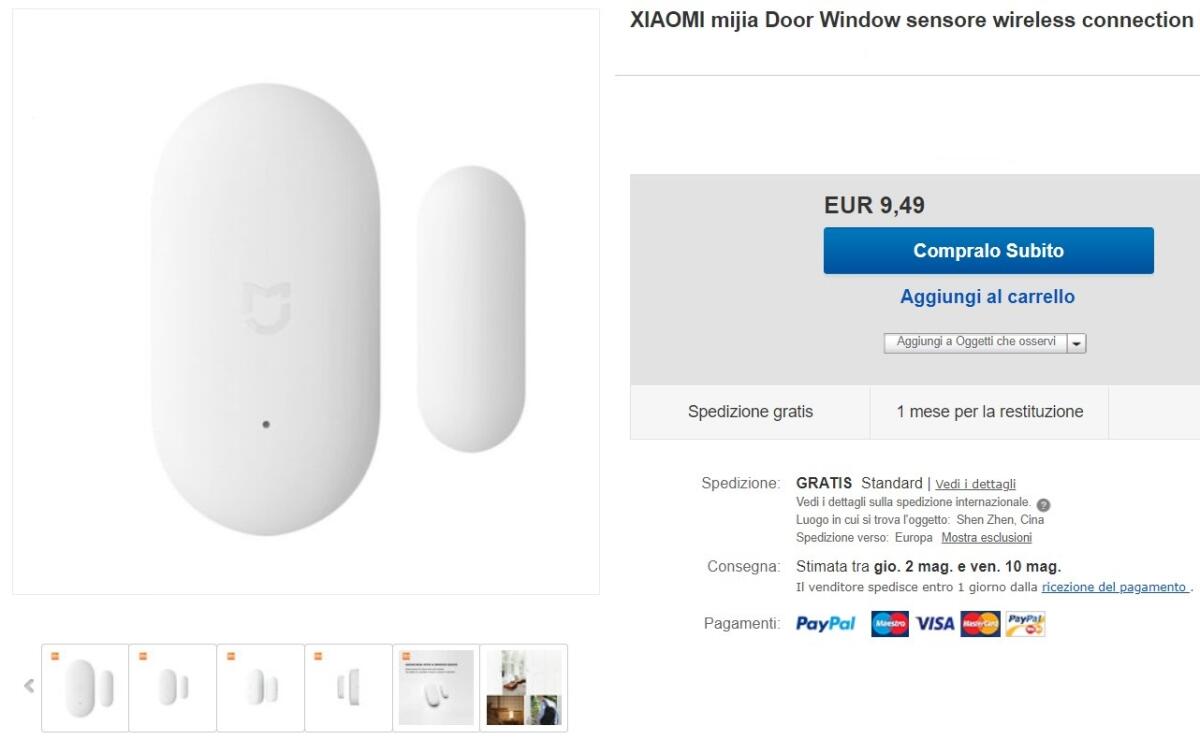This screenshot has height=740, width=1200.
Task: Select the Postepay payment icon
Action: click(x=1027, y=623)
